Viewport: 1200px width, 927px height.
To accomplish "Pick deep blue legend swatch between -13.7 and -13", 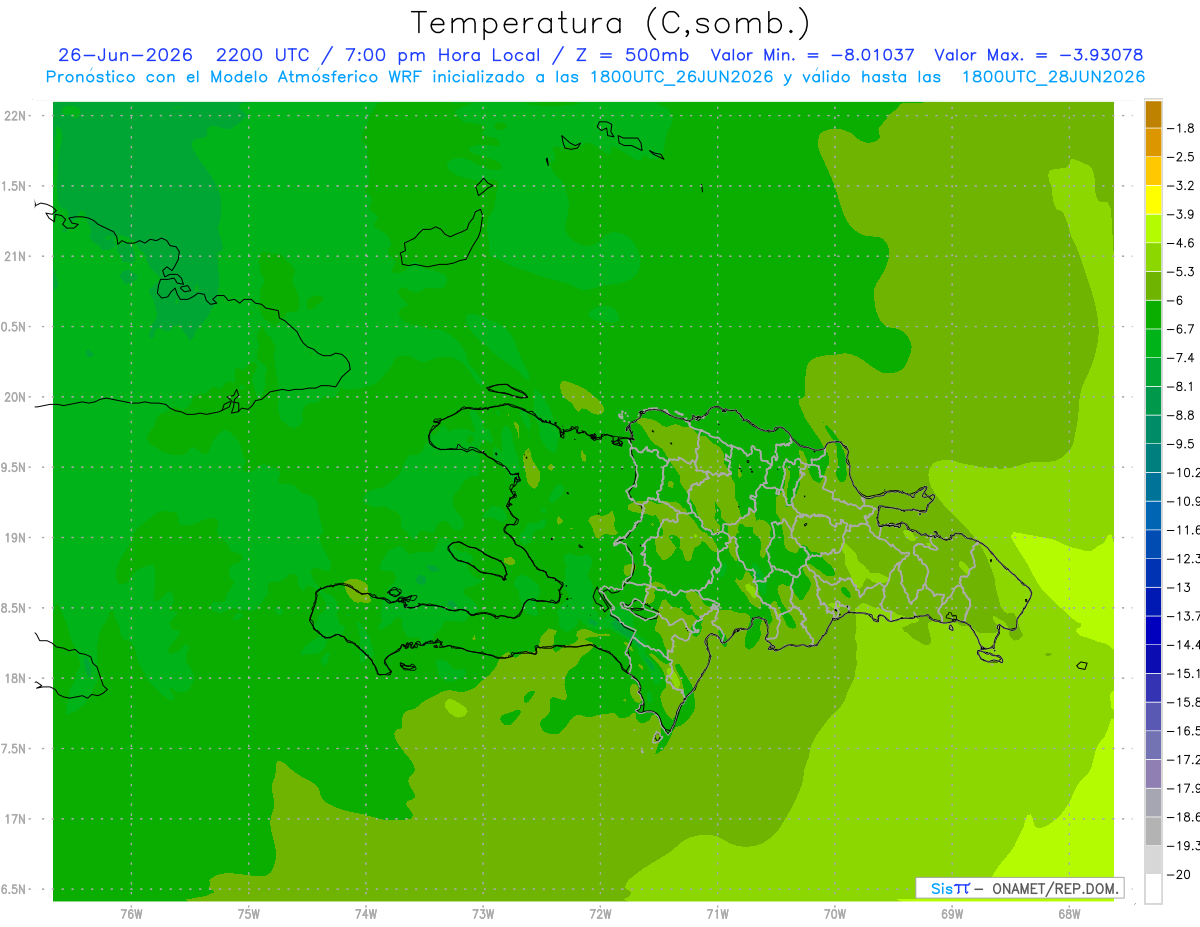I will pos(1153,601).
